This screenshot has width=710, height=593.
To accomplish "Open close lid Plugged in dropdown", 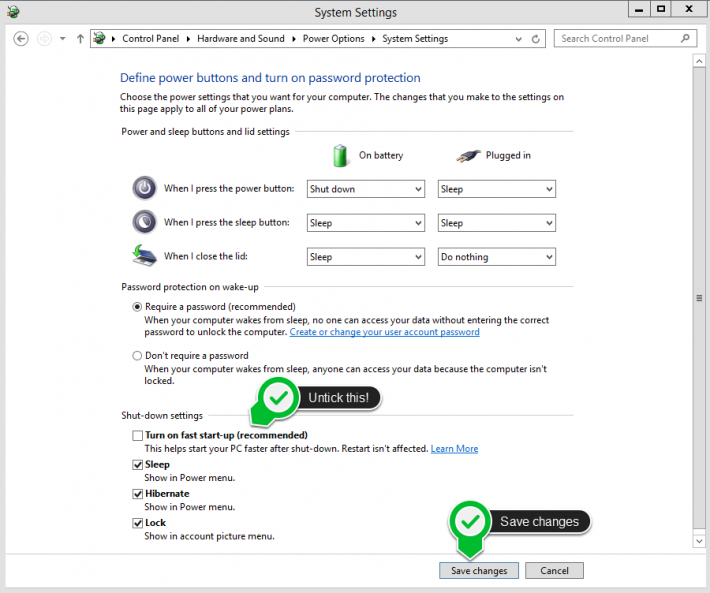I will click(496, 257).
